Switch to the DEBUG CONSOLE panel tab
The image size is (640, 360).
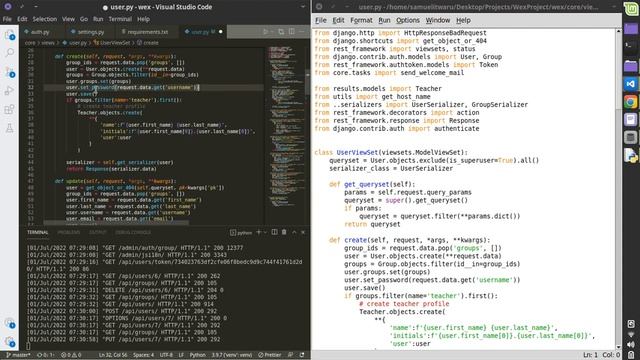click(133, 233)
